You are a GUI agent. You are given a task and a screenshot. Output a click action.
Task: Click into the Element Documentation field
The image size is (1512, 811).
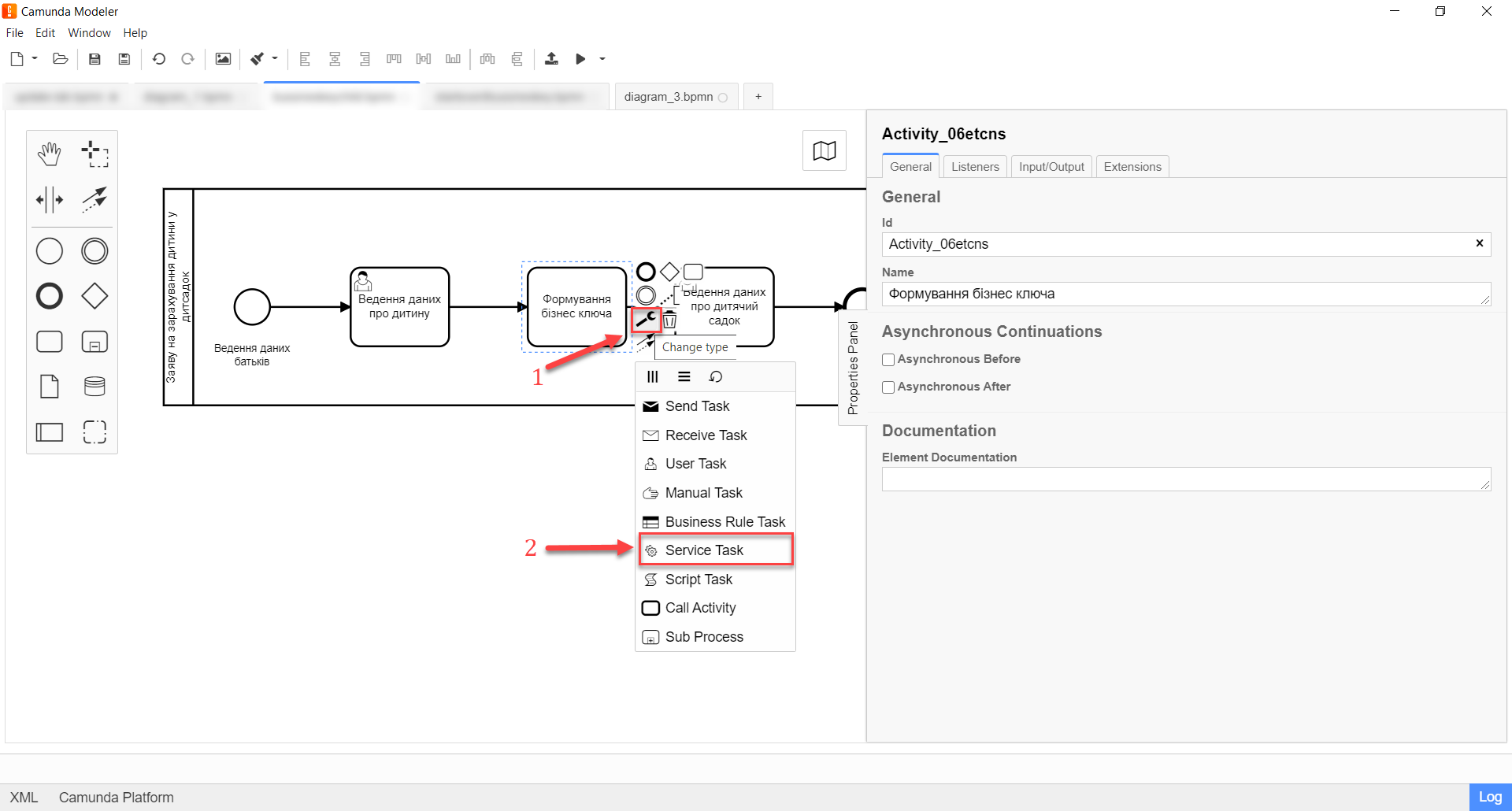click(x=1186, y=479)
